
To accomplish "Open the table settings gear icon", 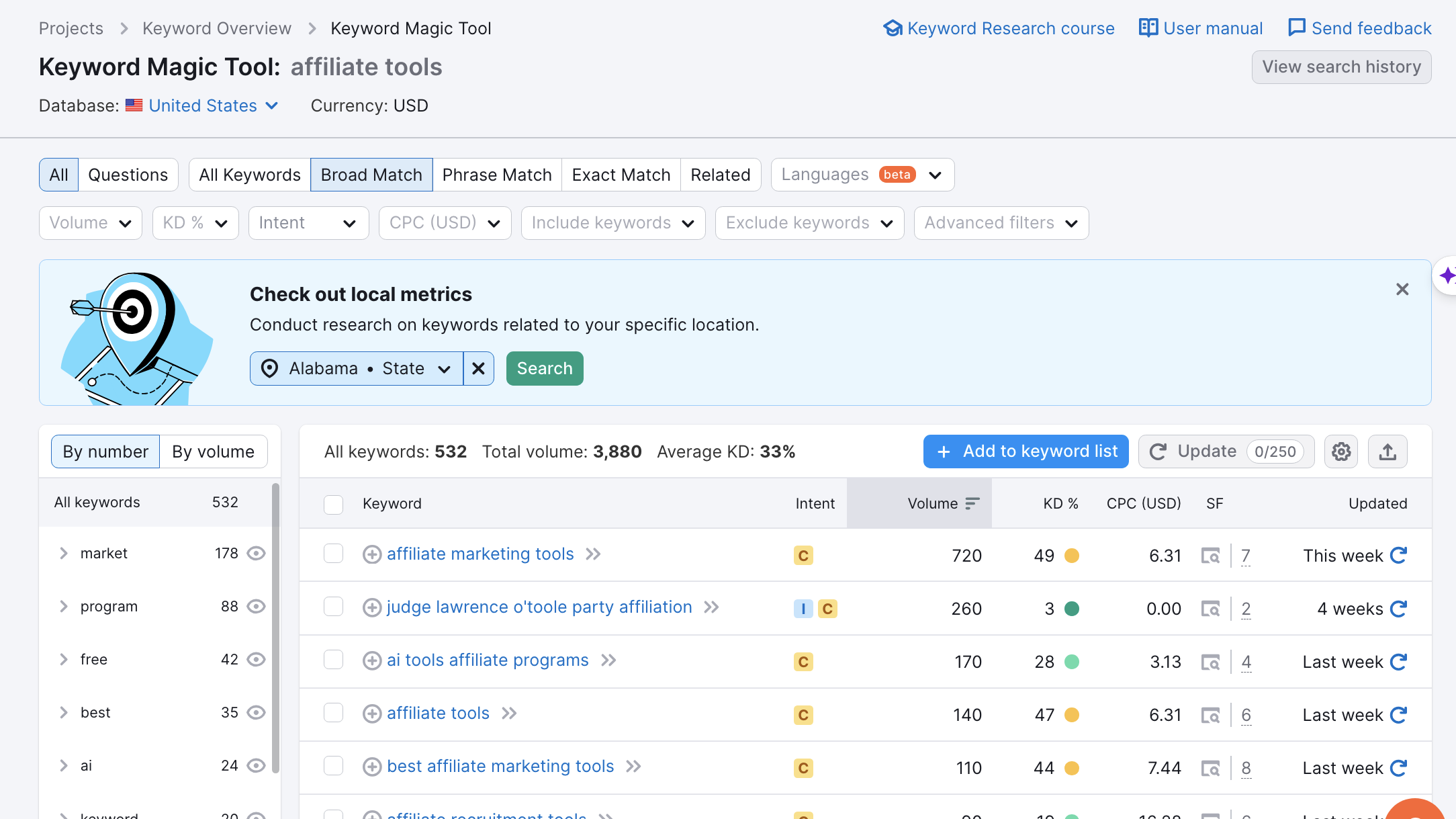I will coord(1341,451).
